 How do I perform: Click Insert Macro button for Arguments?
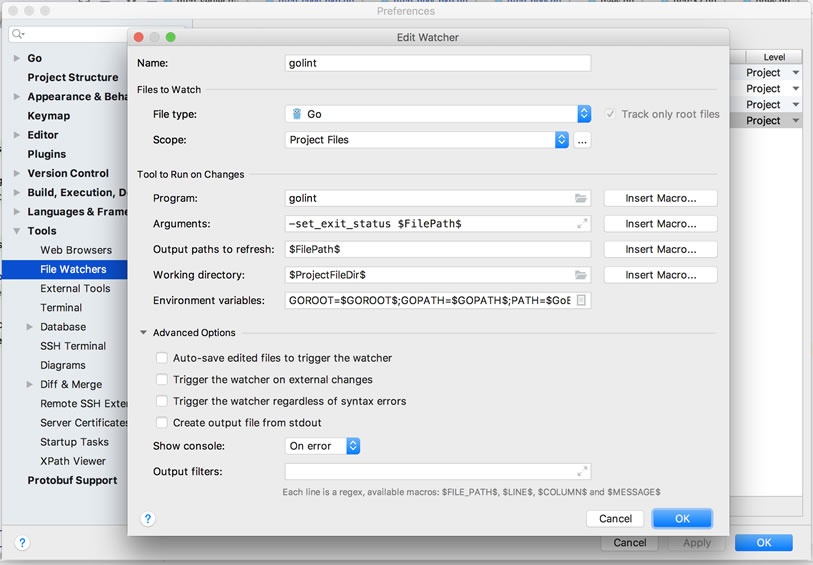coord(660,224)
